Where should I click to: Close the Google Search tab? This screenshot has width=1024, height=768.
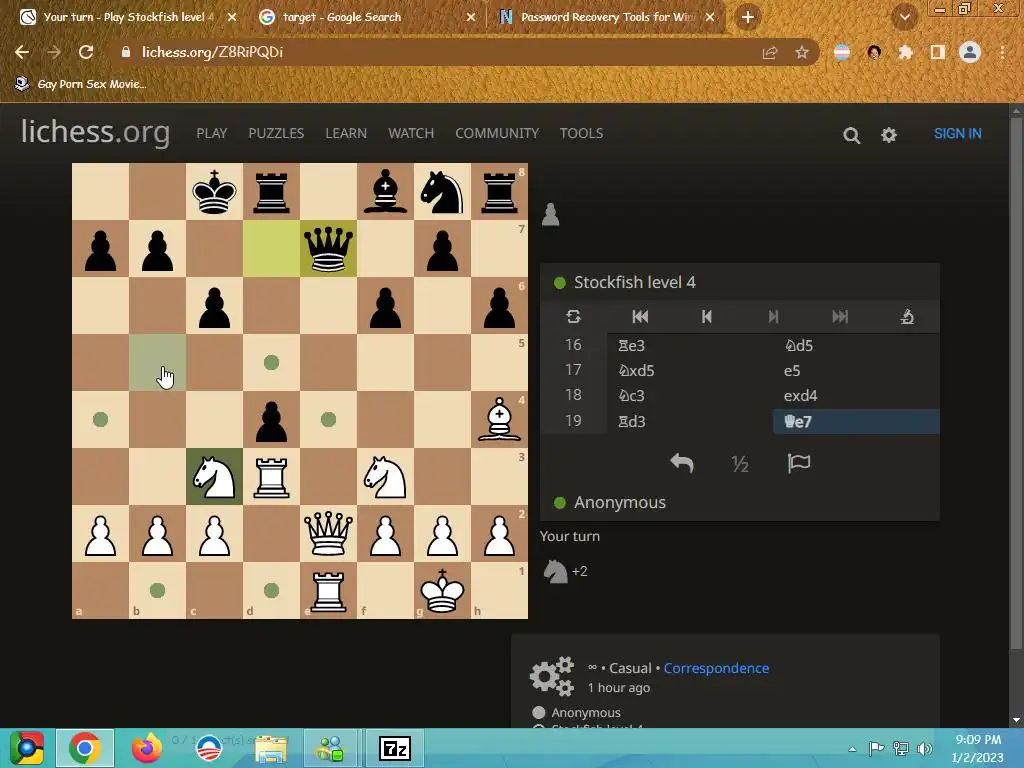[x=471, y=17]
